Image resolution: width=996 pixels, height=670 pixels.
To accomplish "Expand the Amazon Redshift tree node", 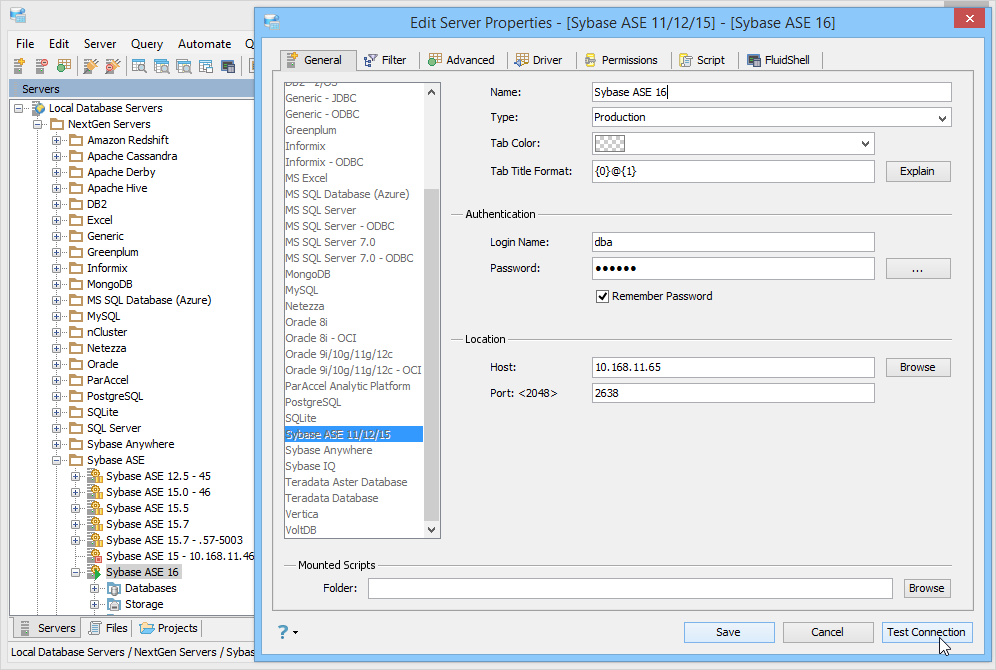I will [57, 140].
